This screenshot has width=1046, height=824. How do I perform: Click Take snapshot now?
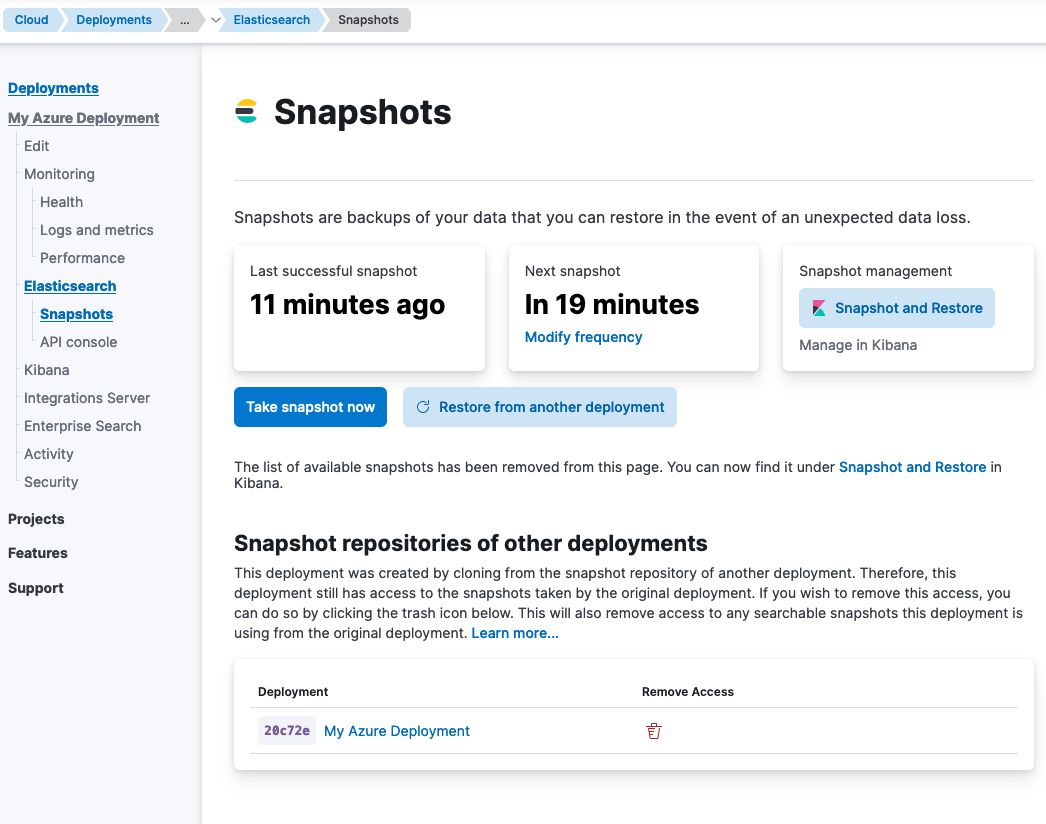(310, 407)
